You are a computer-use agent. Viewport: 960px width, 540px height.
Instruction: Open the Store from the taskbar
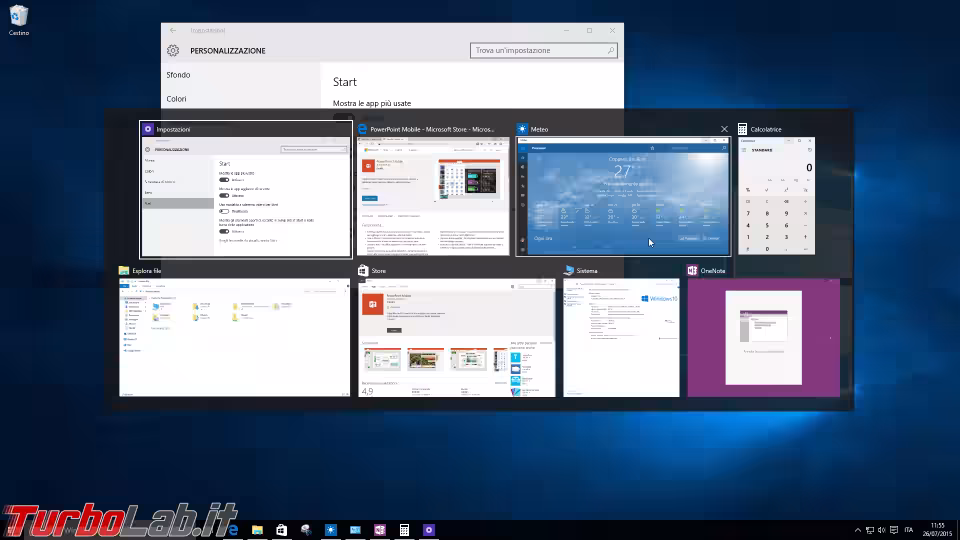click(x=282, y=530)
